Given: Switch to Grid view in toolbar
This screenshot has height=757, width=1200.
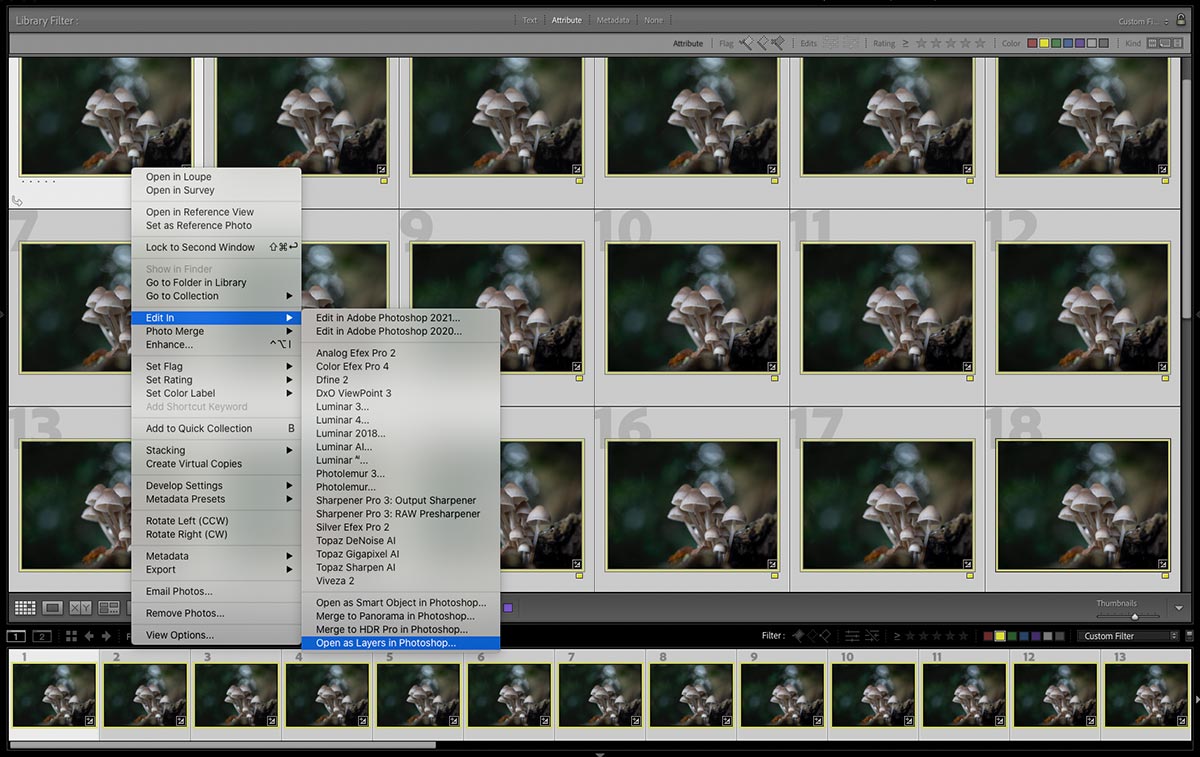Looking at the screenshot, I should click(25, 607).
